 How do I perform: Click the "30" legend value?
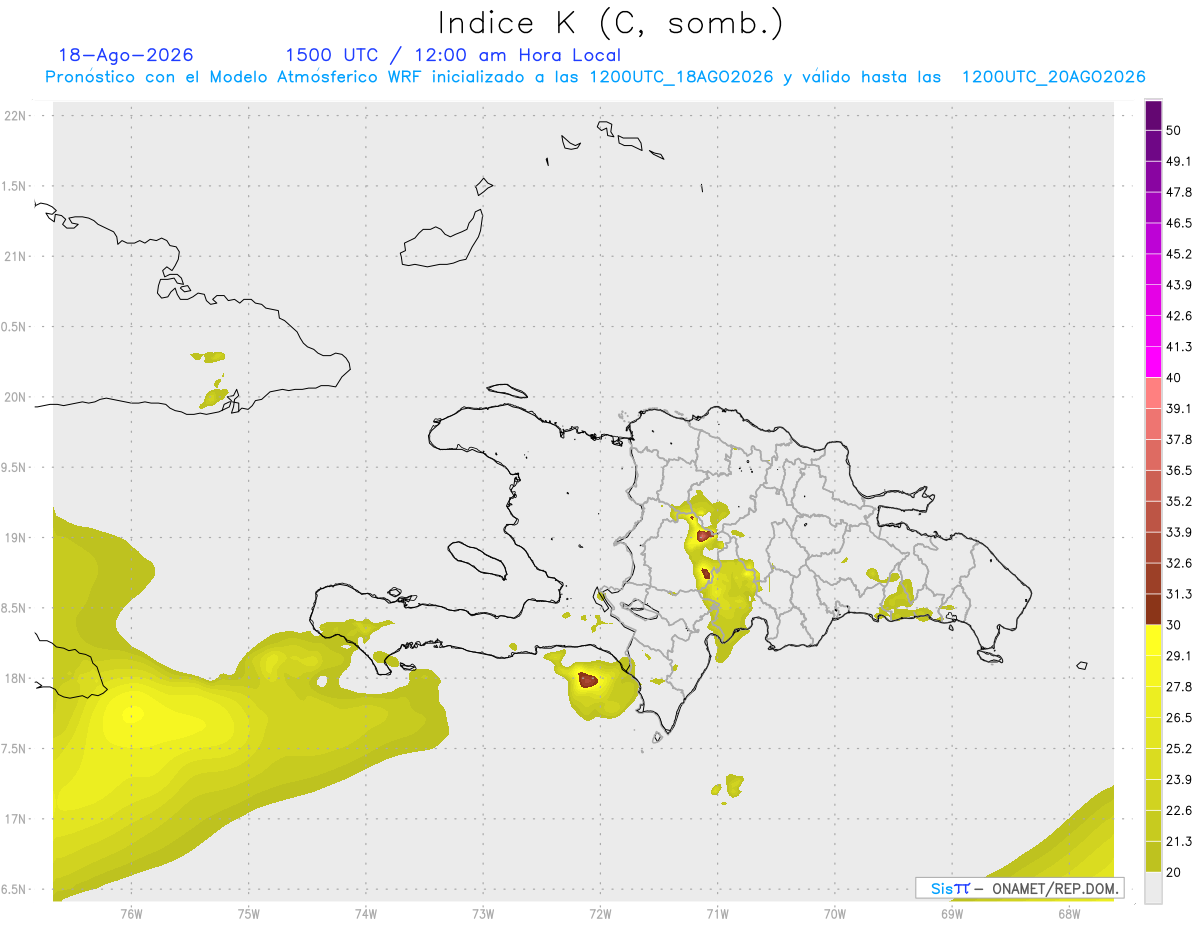[x=1174, y=625]
